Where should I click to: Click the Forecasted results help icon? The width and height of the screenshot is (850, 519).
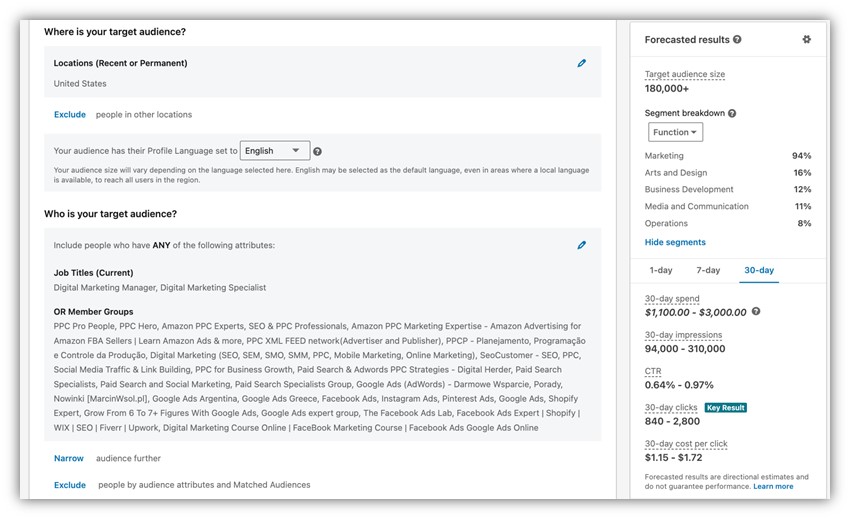737,40
